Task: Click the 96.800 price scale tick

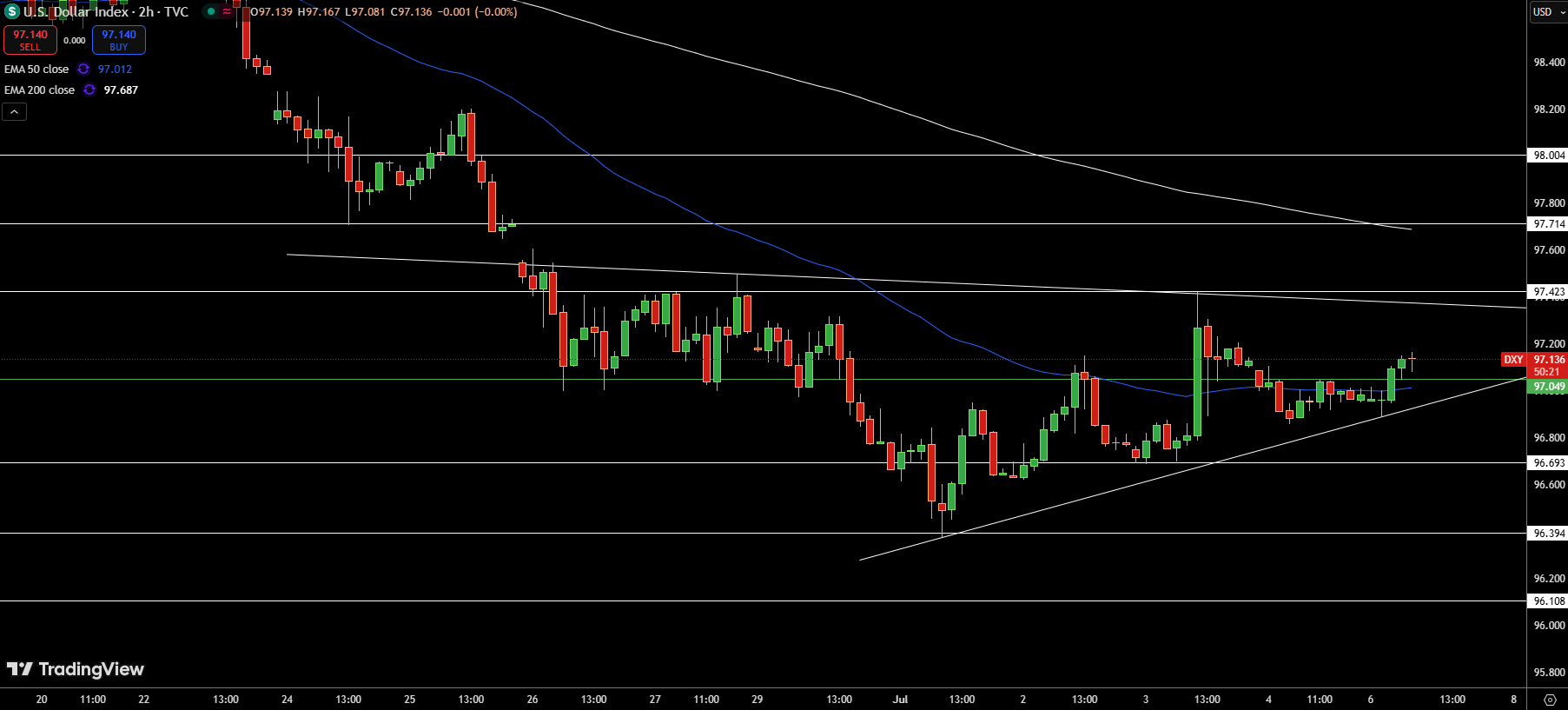Action: coord(1549,438)
